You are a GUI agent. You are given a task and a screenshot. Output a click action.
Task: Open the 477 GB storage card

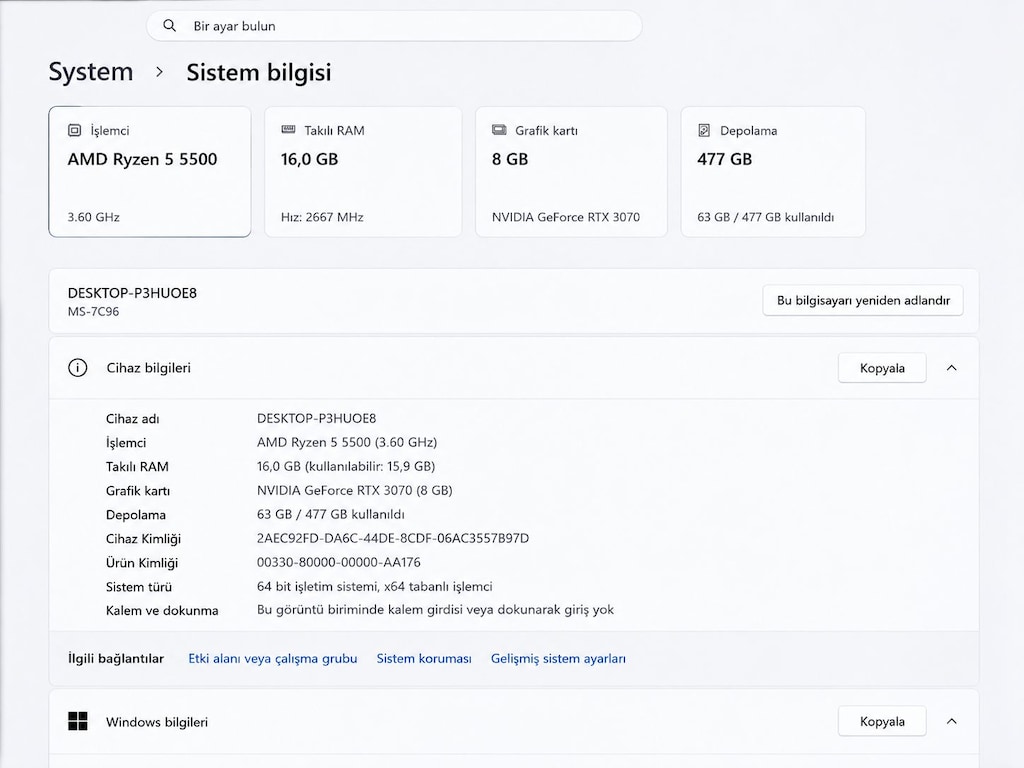(x=773, y=172)
